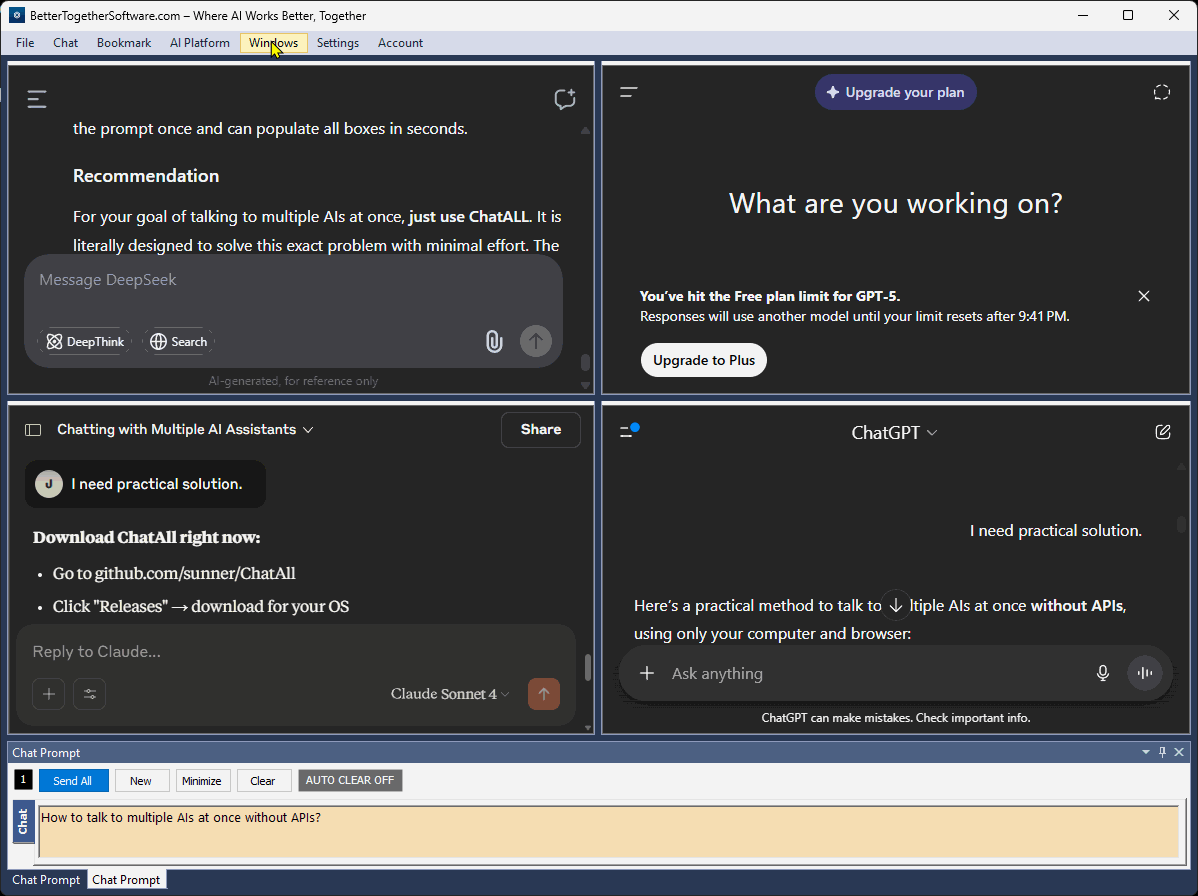Click scroll-to-bottom arrow in ChatGPT pane
The height and width of the screenshot is (896, 1198).
tap(895, 606)
